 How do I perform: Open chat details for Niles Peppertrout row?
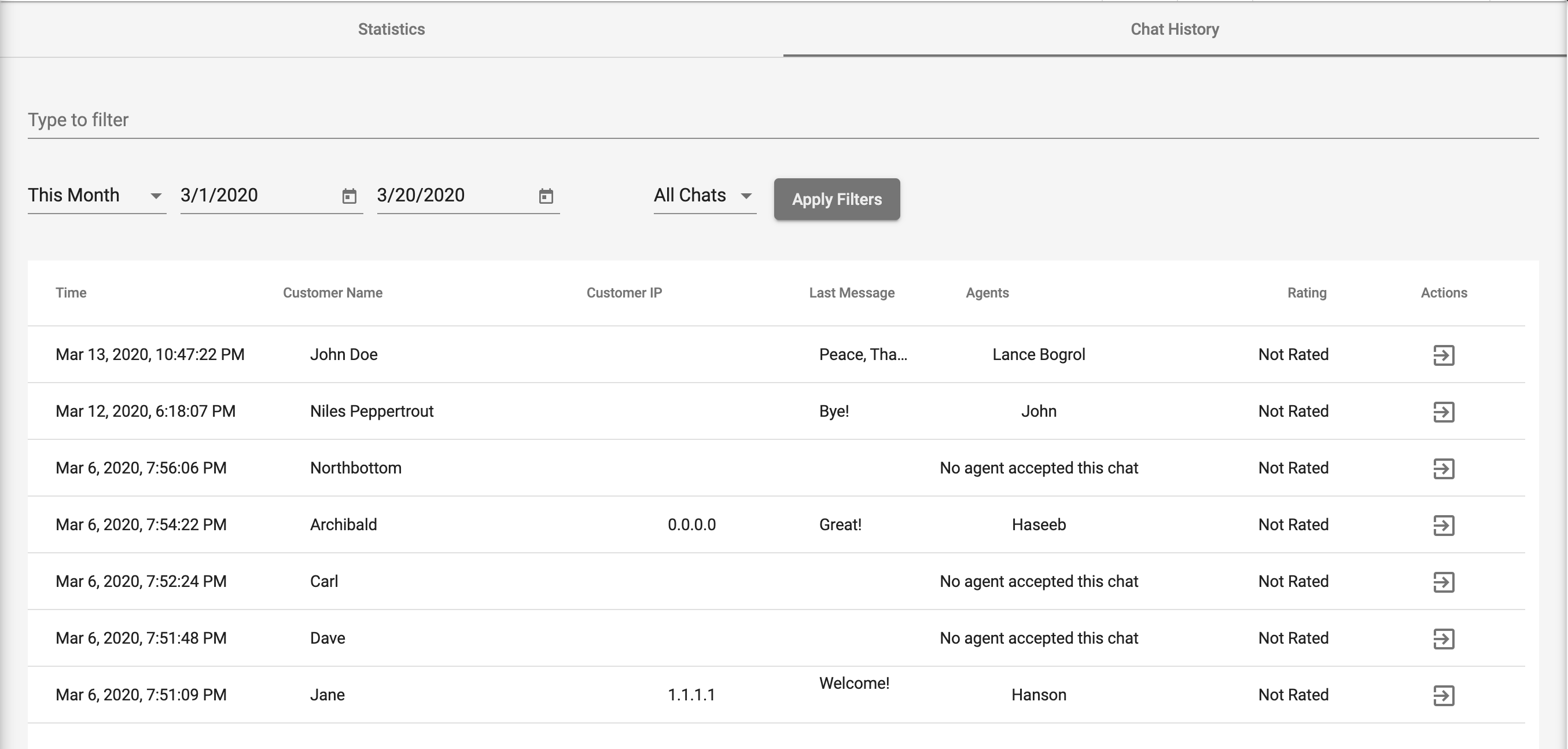click(1443, 412)
